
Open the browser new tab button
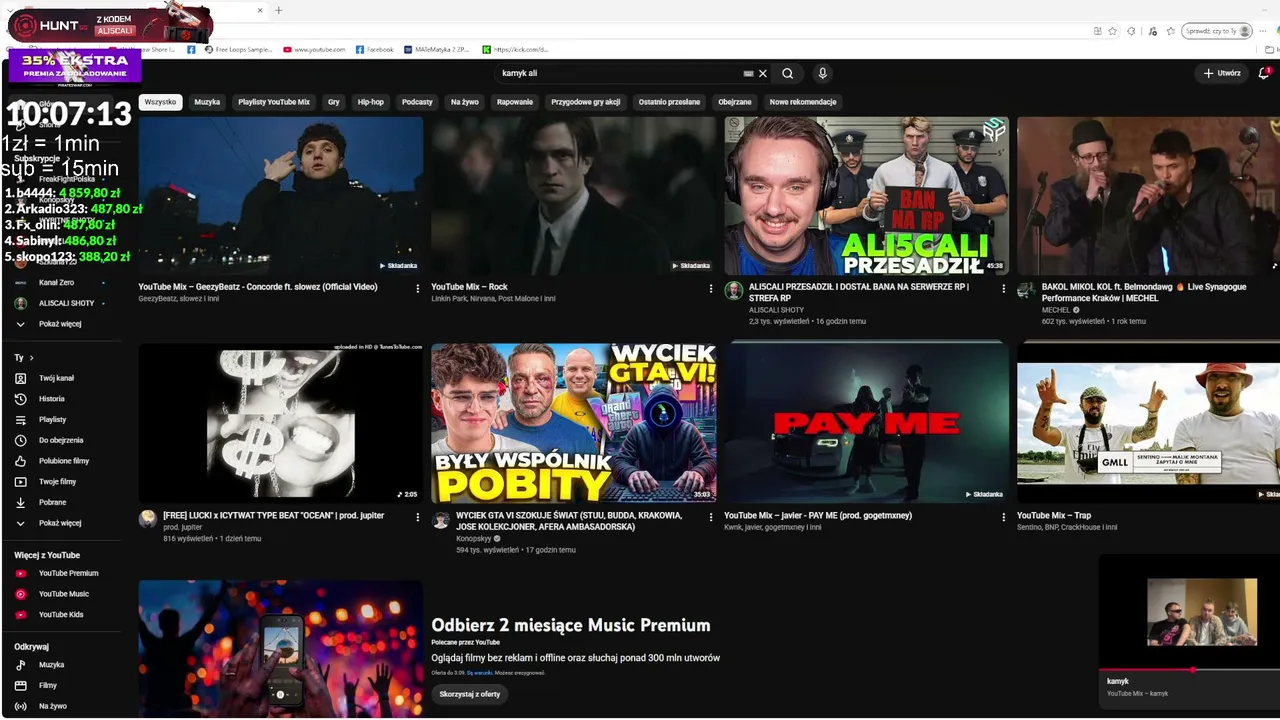coord(278,10)
